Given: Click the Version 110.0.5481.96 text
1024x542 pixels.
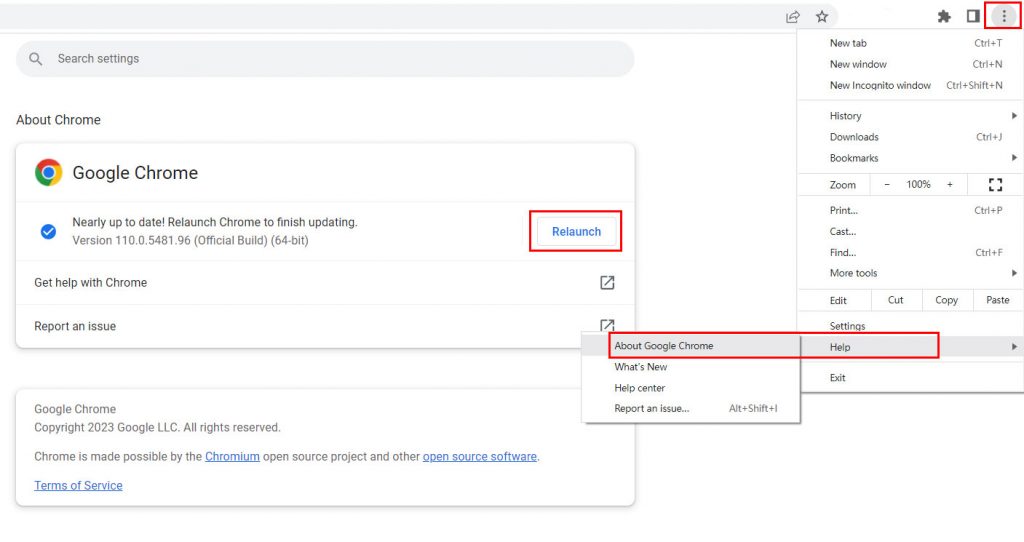Looking at the screenshot, I should (x=190, y=240).
